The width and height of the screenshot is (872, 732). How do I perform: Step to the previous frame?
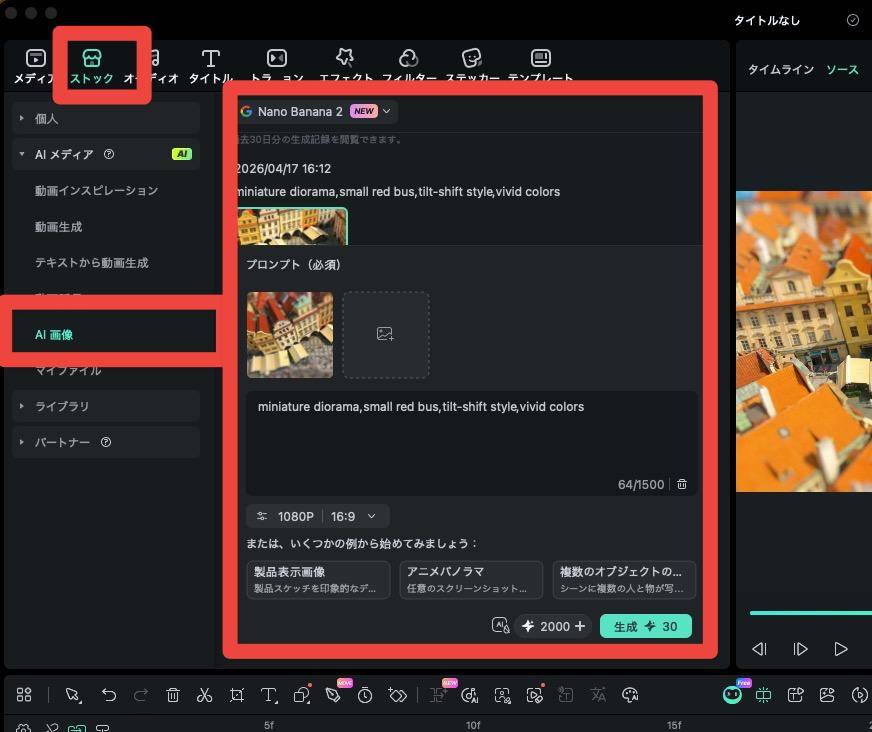click(x=759, y=649)
